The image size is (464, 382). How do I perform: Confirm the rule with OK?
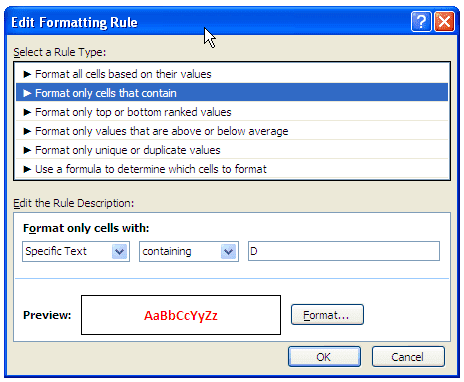pos(324,357)
